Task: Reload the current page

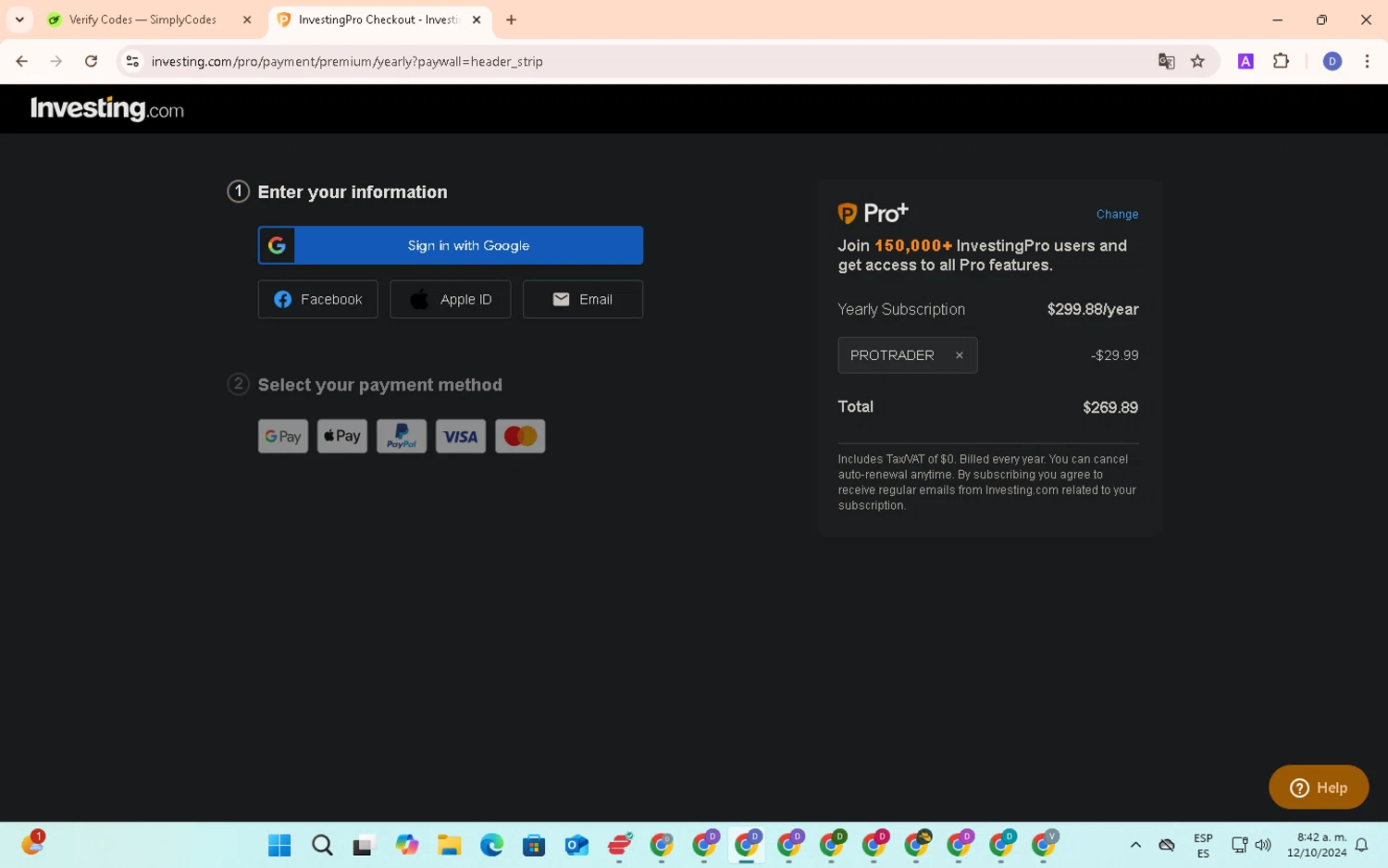Action: [x=91, y=61]
